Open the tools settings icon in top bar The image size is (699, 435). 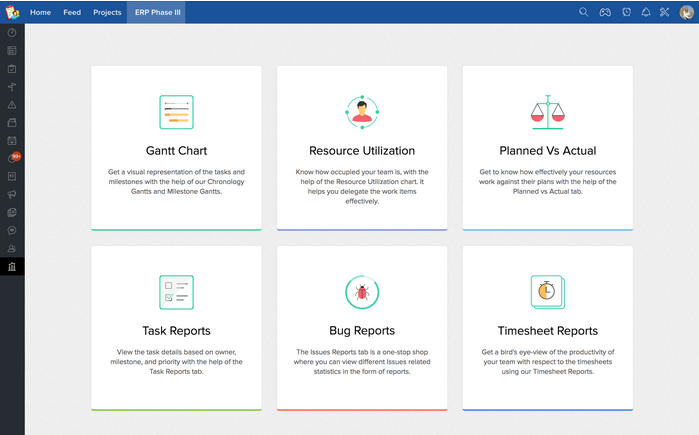[x=664, y=12]
